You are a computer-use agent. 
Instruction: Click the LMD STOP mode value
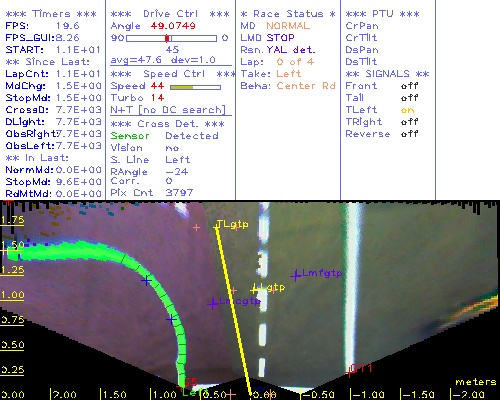[280, 38]
